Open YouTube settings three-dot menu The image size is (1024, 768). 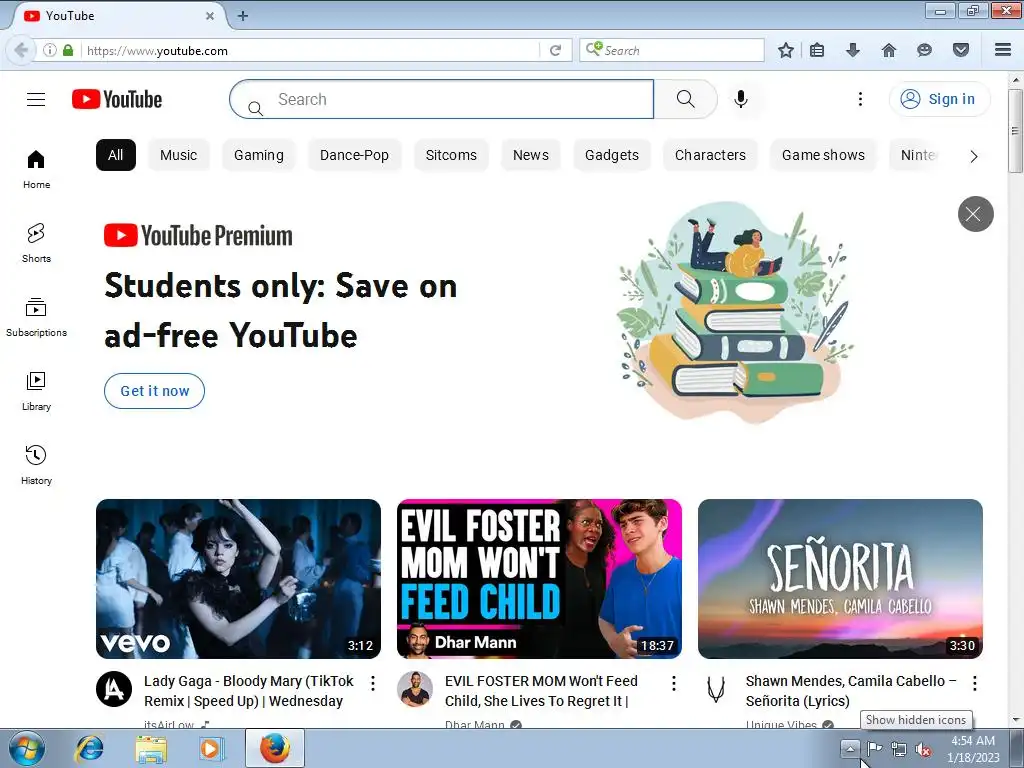[x=860, y=99]
